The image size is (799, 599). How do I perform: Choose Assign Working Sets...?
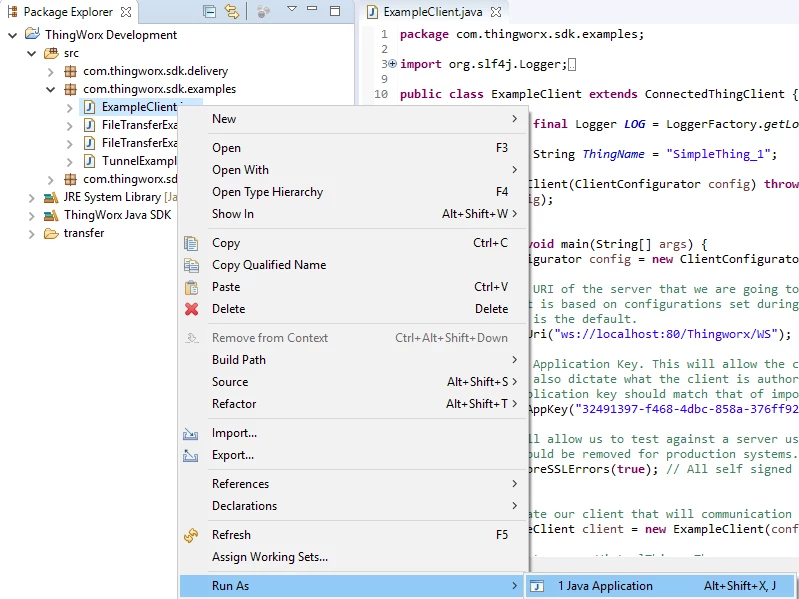[x=353, y=557]
